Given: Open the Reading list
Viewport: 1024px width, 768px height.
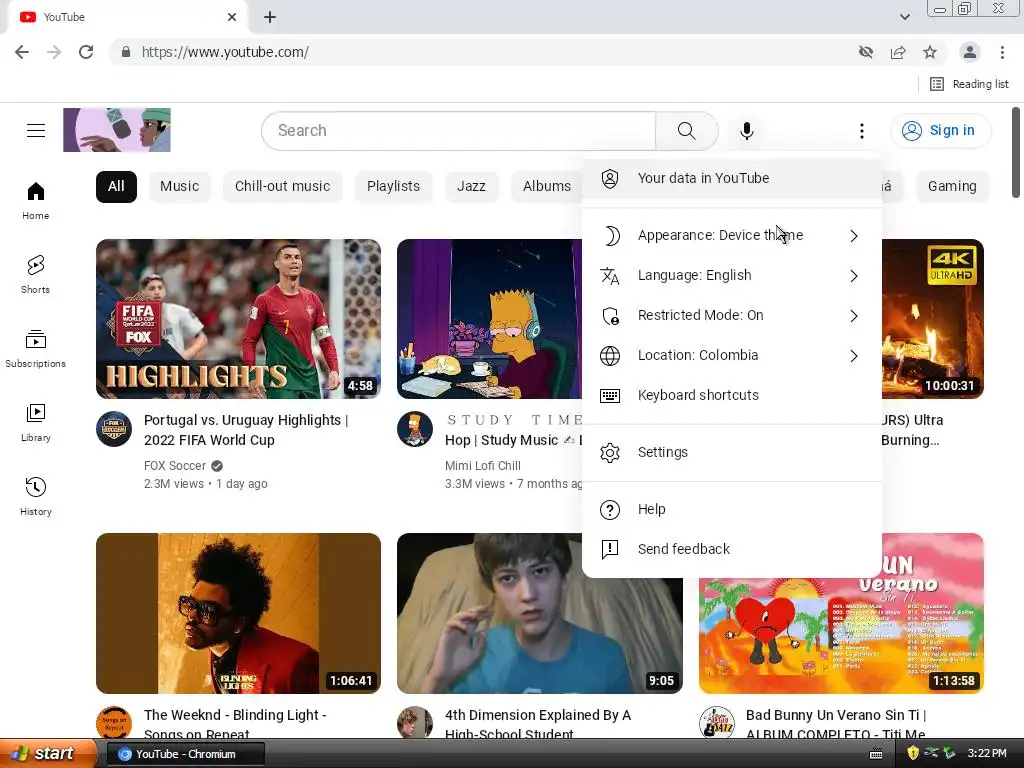Looking at the screenshot, I should pyautogui.click(x=969, y=84).
